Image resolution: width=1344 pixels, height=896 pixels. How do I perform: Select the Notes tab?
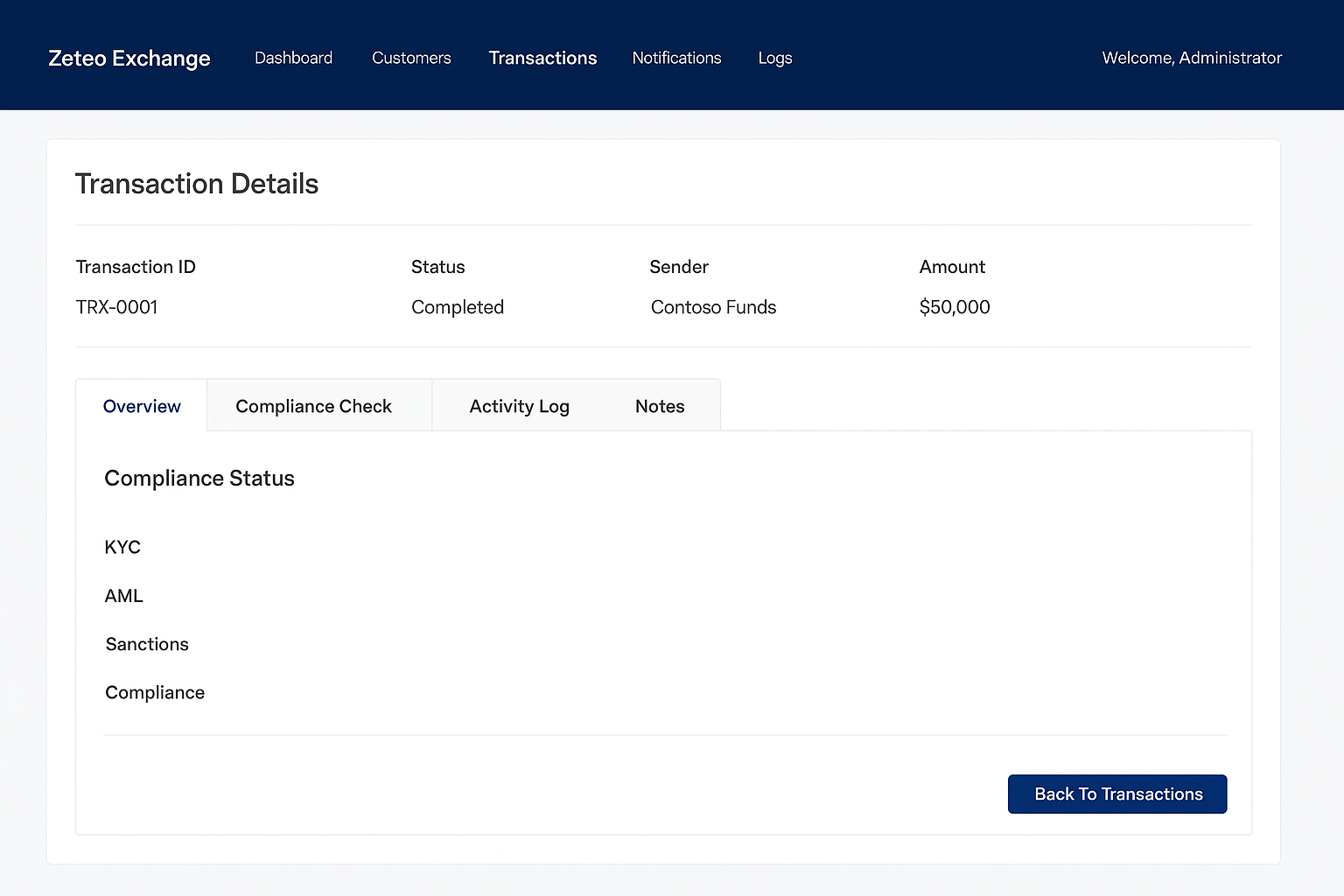point(659,406)
